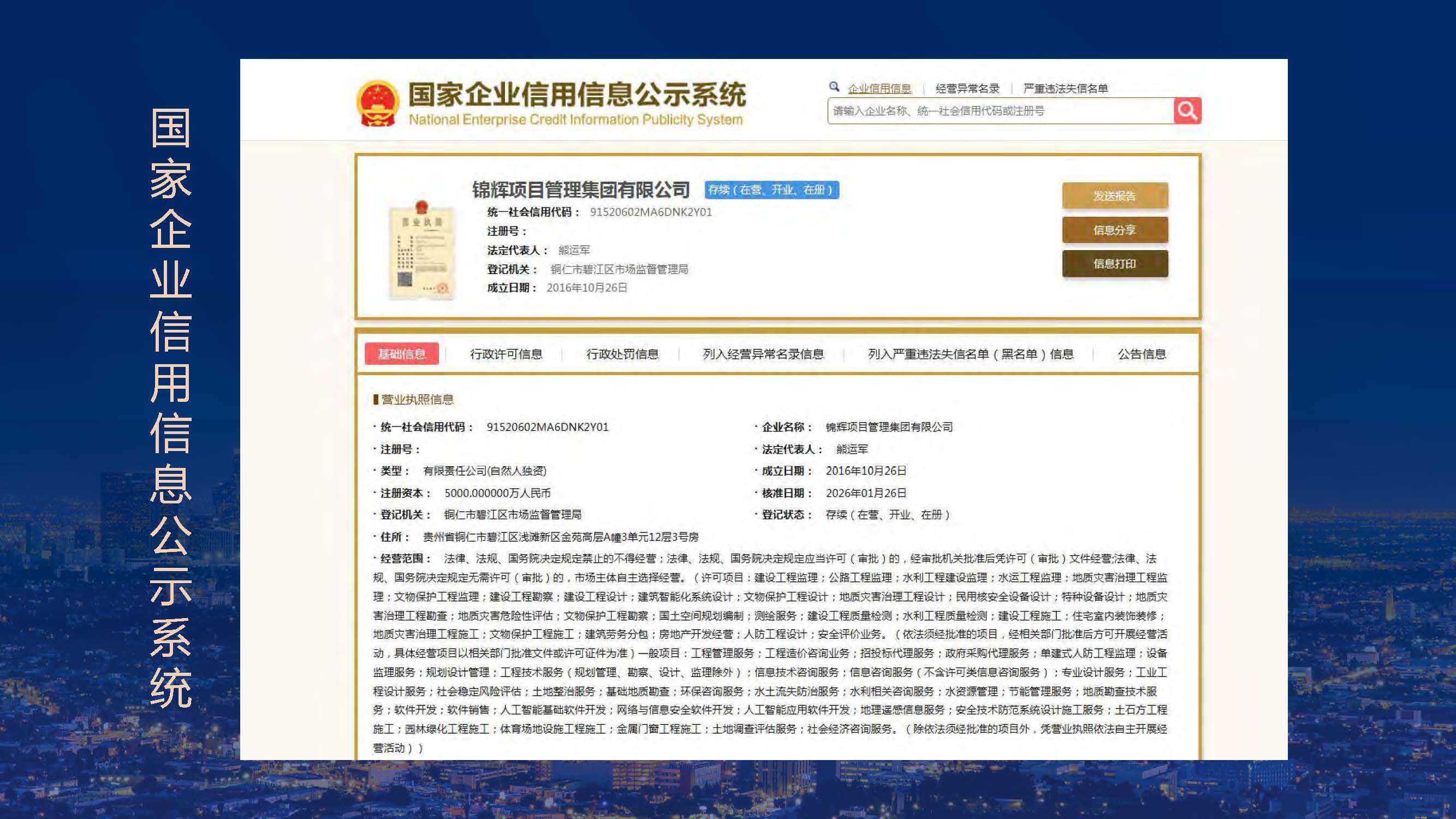Open the business license thumbnail image

click(421, 250)
